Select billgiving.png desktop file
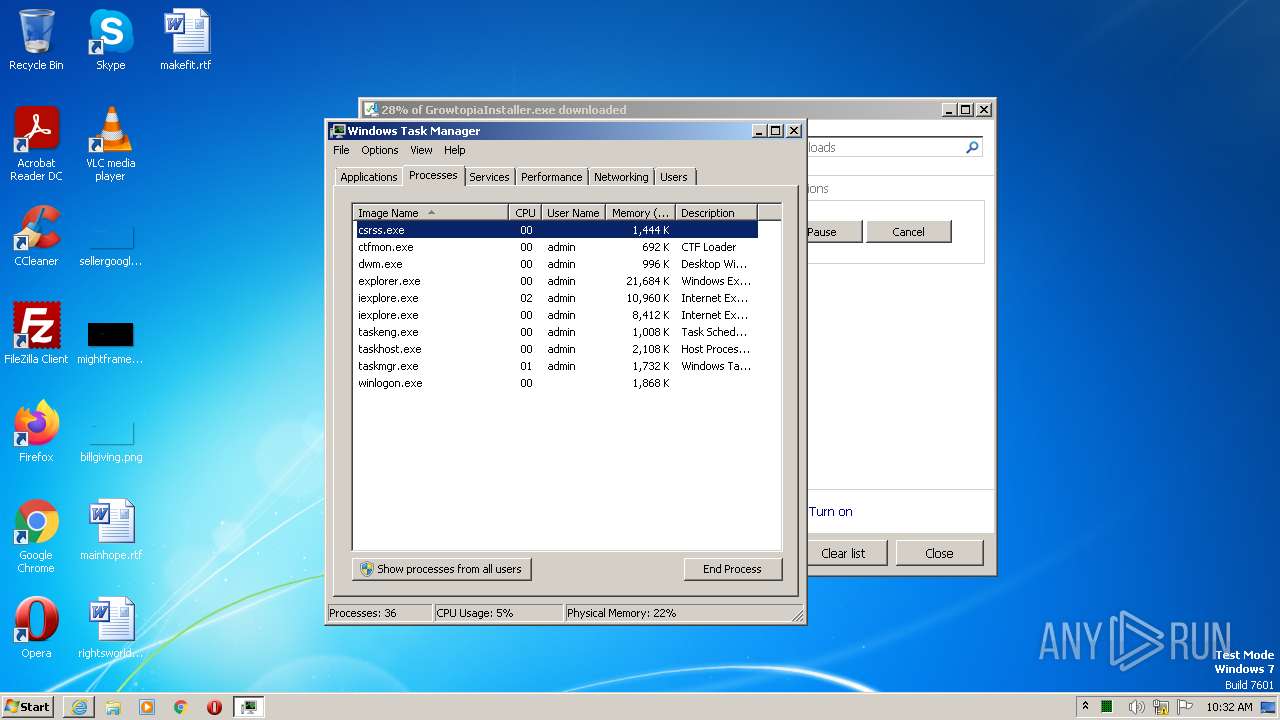 pos(110,440)
